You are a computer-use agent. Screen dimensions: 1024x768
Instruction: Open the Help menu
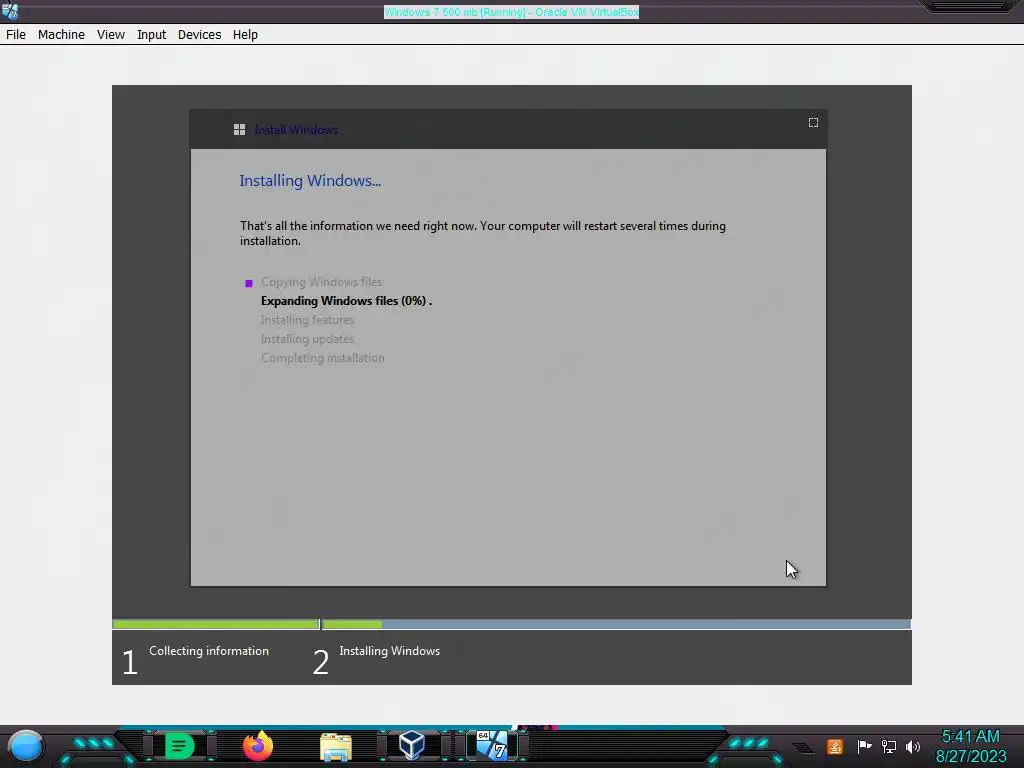tap(246, 35)
